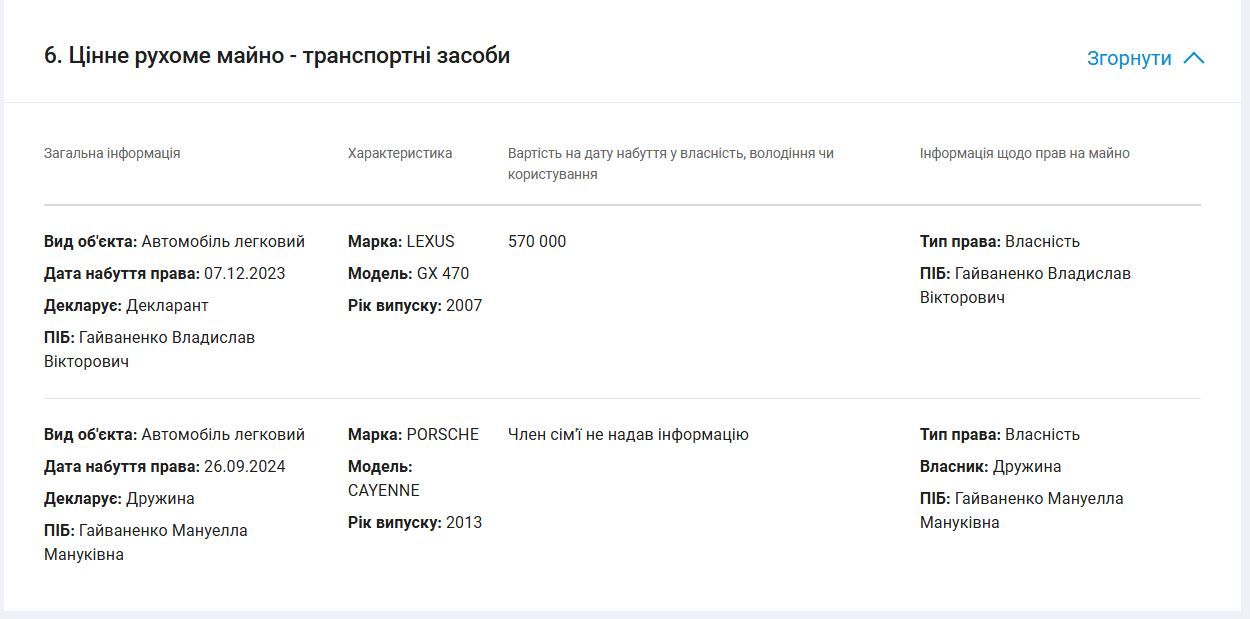Click the CAYENNE model text
Image resolution: width=1250 pixels, height=619 pixels.
click(383, 490)
